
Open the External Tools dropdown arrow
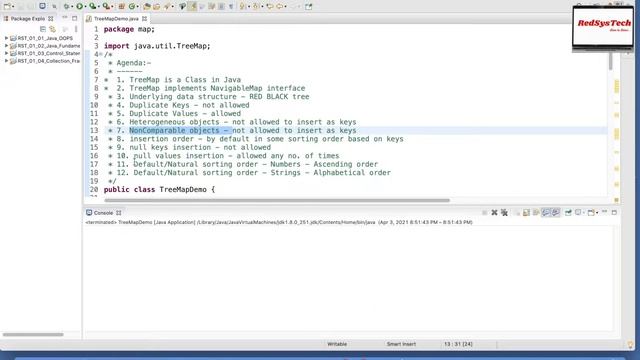coord(112,7)
